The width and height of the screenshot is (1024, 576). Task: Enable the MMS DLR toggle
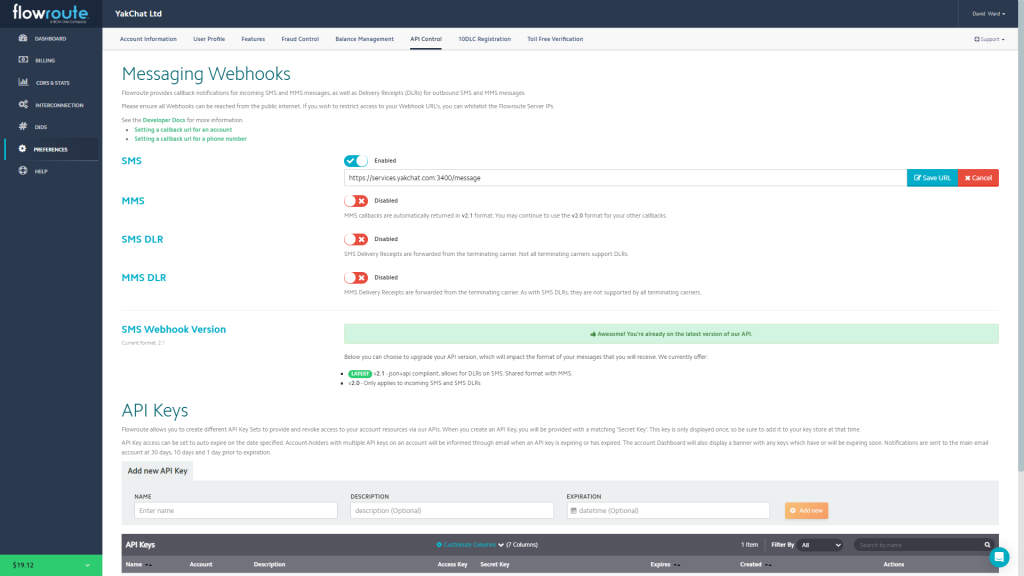coord(356,278)
